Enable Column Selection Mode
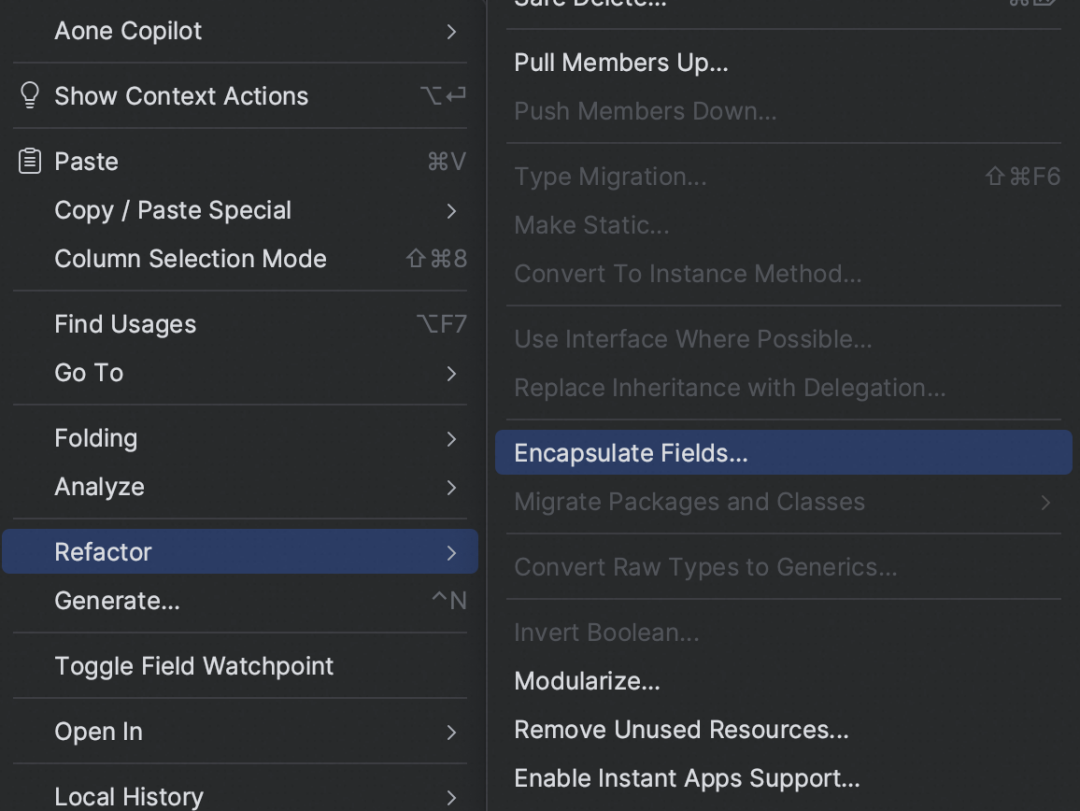1080x811 pixels. pyautogui.click(x=240, y=259)
